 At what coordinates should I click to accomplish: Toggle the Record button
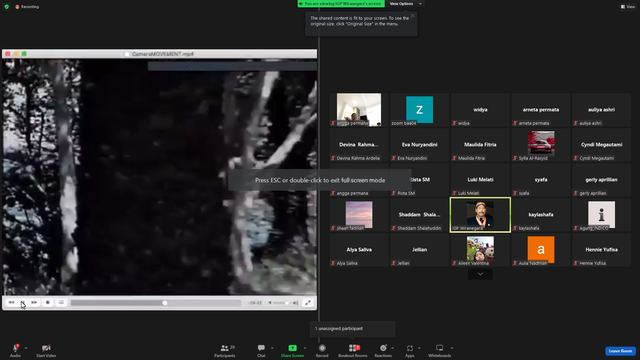(x=322, y=350)
